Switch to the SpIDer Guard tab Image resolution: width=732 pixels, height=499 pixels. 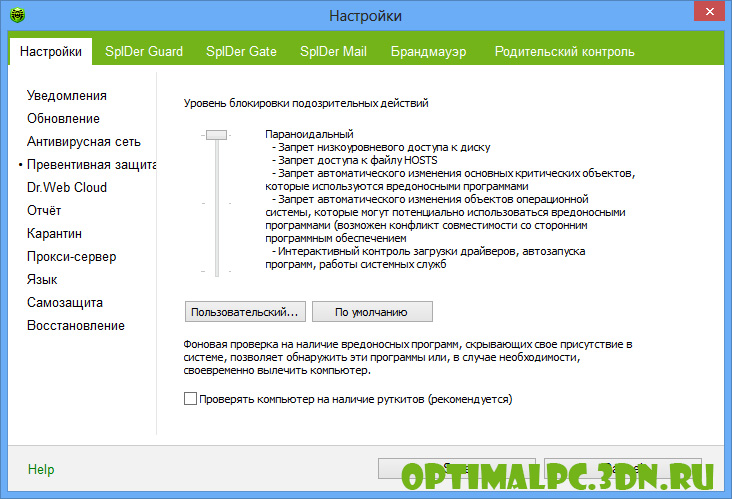coord(144,51)
